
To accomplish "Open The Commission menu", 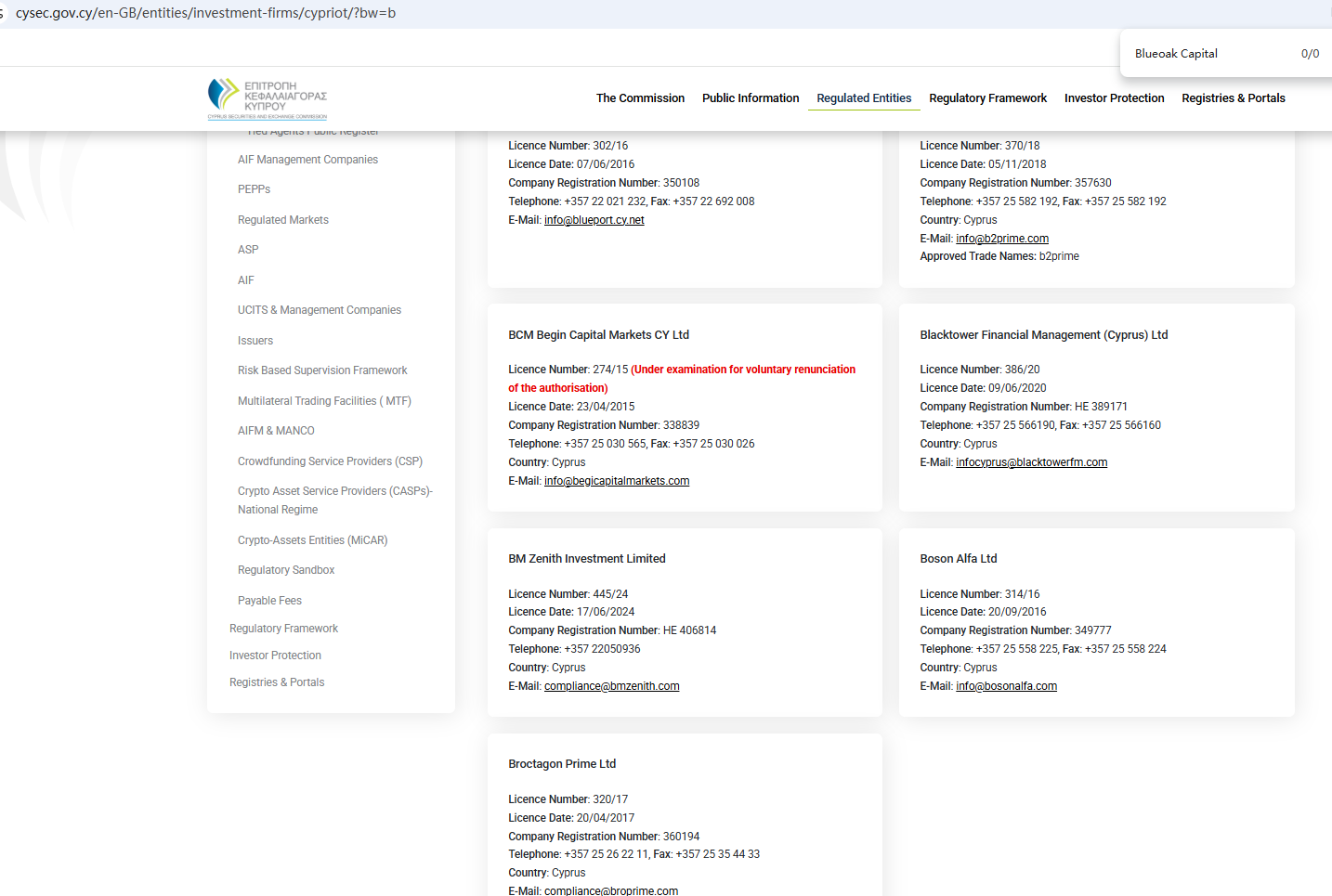I will pyautogui.click(x=640, y=98).
